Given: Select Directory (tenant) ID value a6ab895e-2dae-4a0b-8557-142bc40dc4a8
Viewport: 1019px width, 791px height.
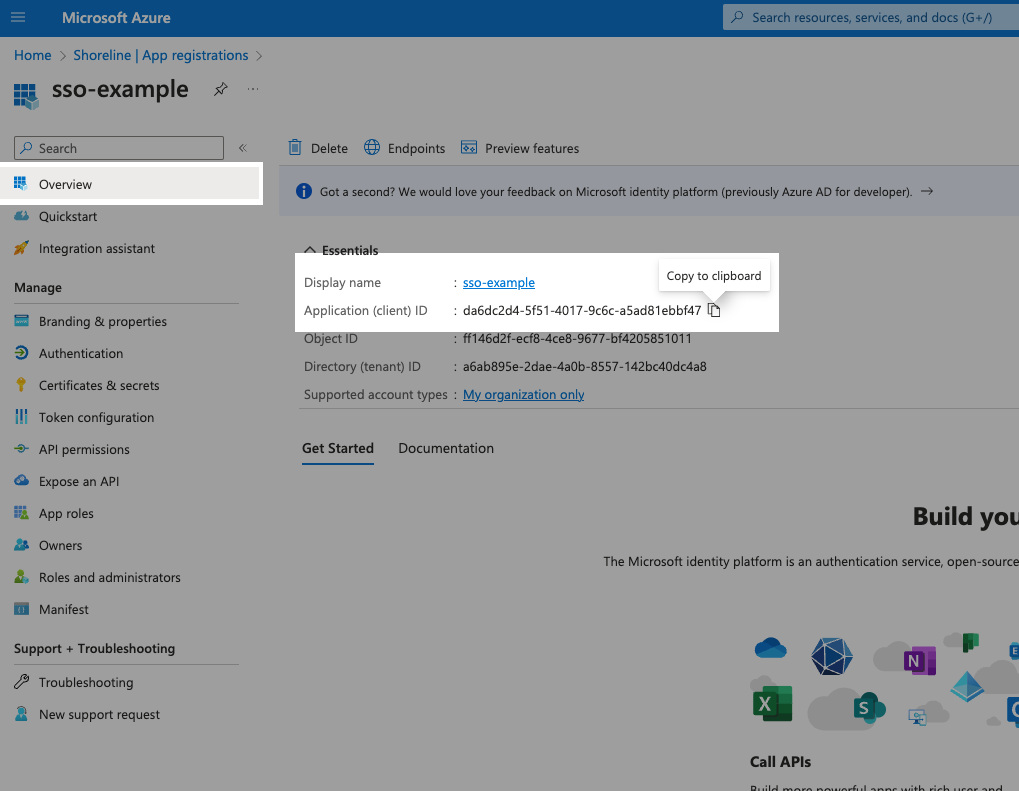Looking at the screenshot, I should pos(584,367).
